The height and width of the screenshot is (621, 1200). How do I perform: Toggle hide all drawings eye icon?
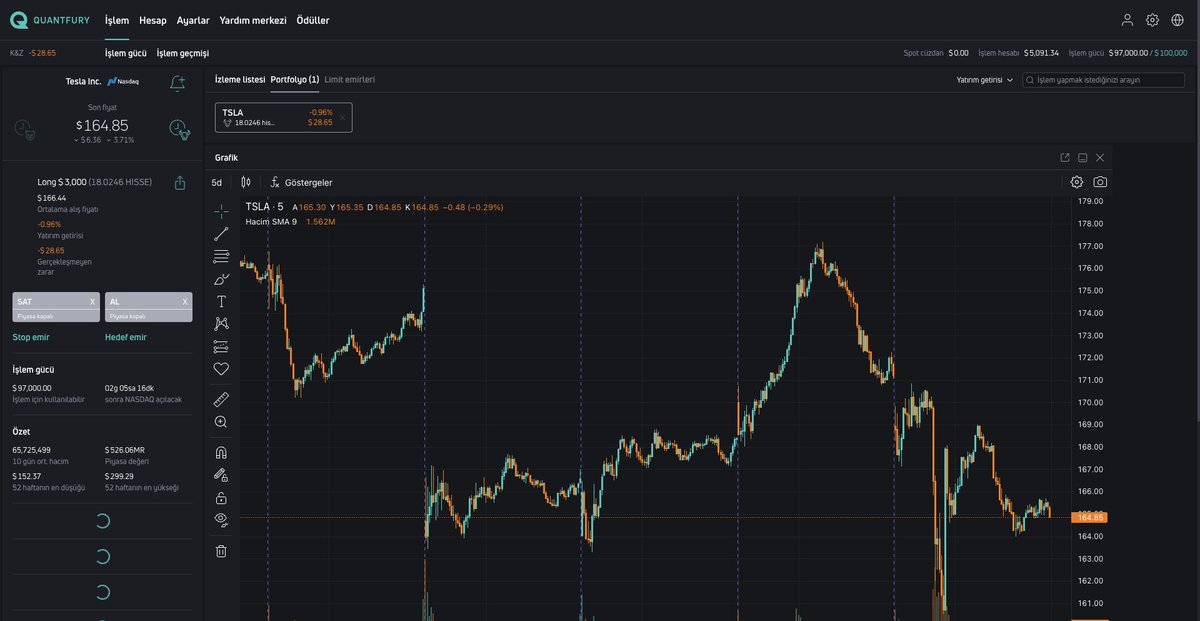point(221,520)
